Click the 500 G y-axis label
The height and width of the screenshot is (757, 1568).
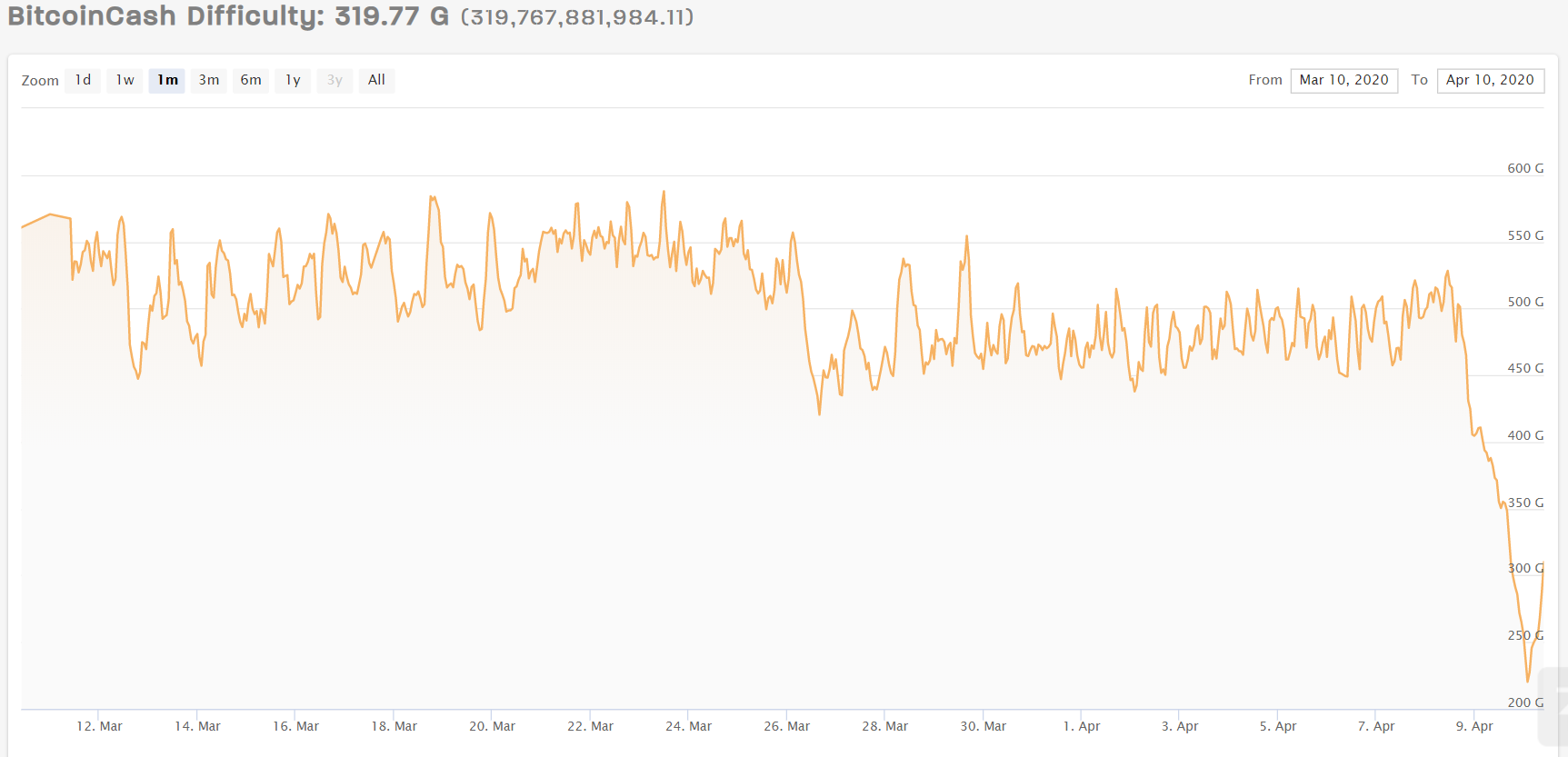[1525, 302]
